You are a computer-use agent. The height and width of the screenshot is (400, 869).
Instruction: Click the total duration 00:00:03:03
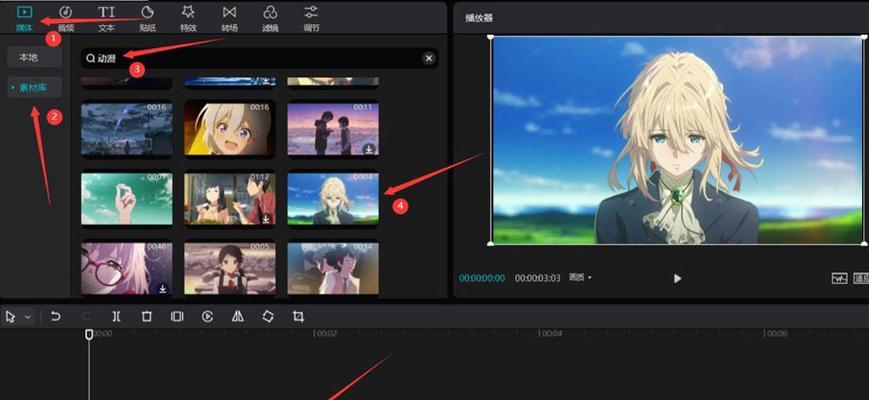(x=538, y=278)
